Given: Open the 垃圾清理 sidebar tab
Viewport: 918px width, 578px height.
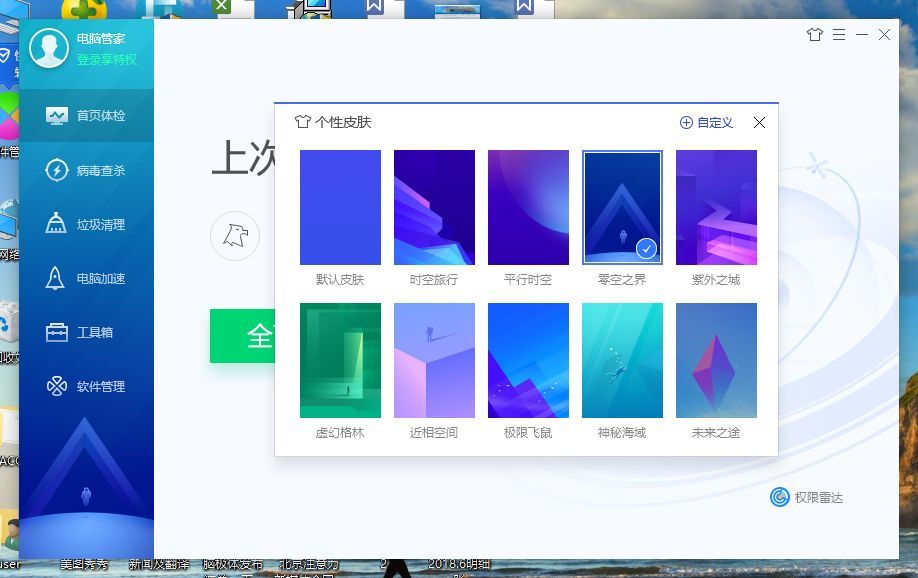Looking at the screenshot, I should pos(87,224).
